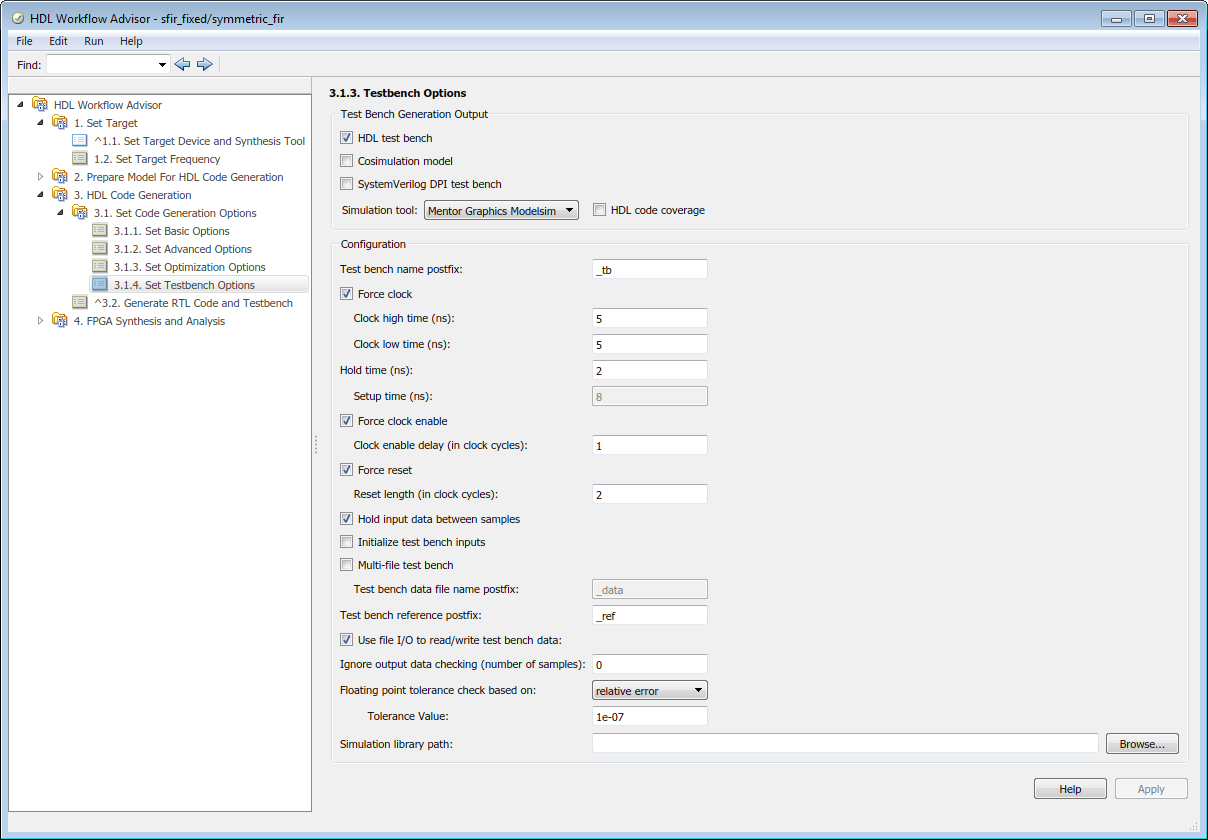Click the Test bench reference postfix field
The image size is (1208, 840).
point(650,615)
